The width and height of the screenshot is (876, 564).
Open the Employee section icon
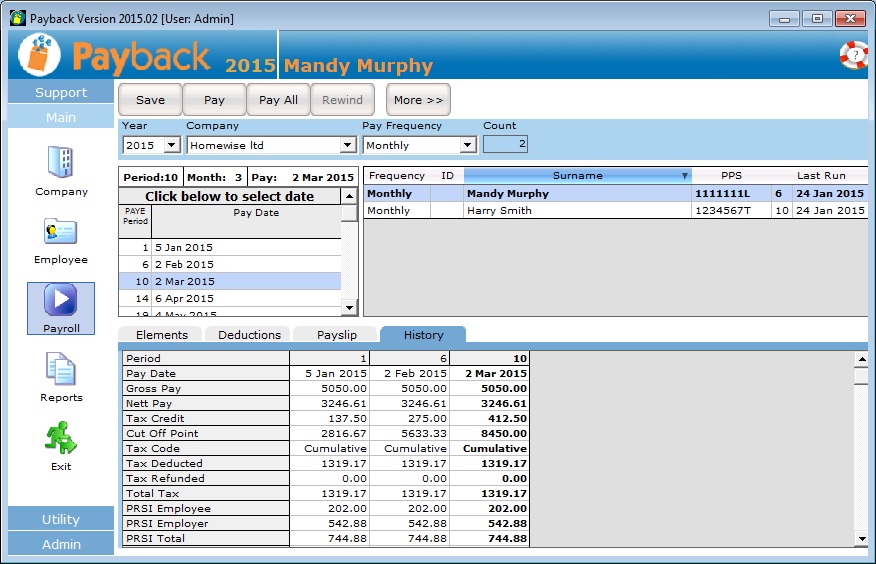click(61, 232)
